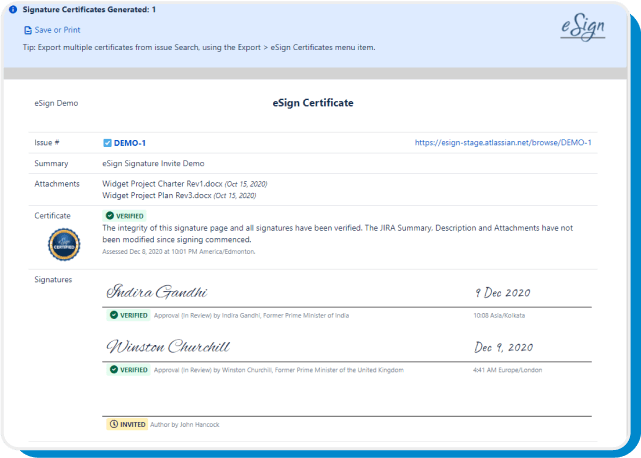The image size is (641, 458).
Task: Click the Save or Print document icon
Action: 28,30
